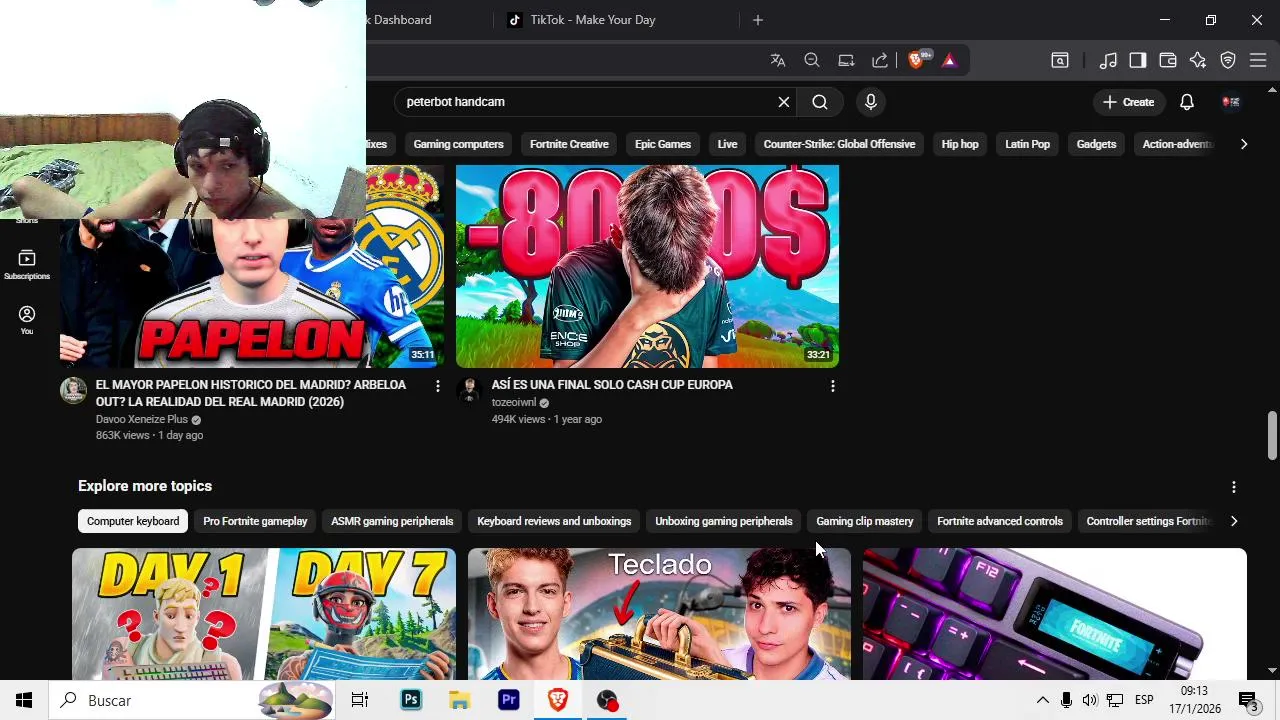1280x720 pixels.
Task: Select the Pro Fortnite gameplay topic chip
Action: click(x=255, y=521)
